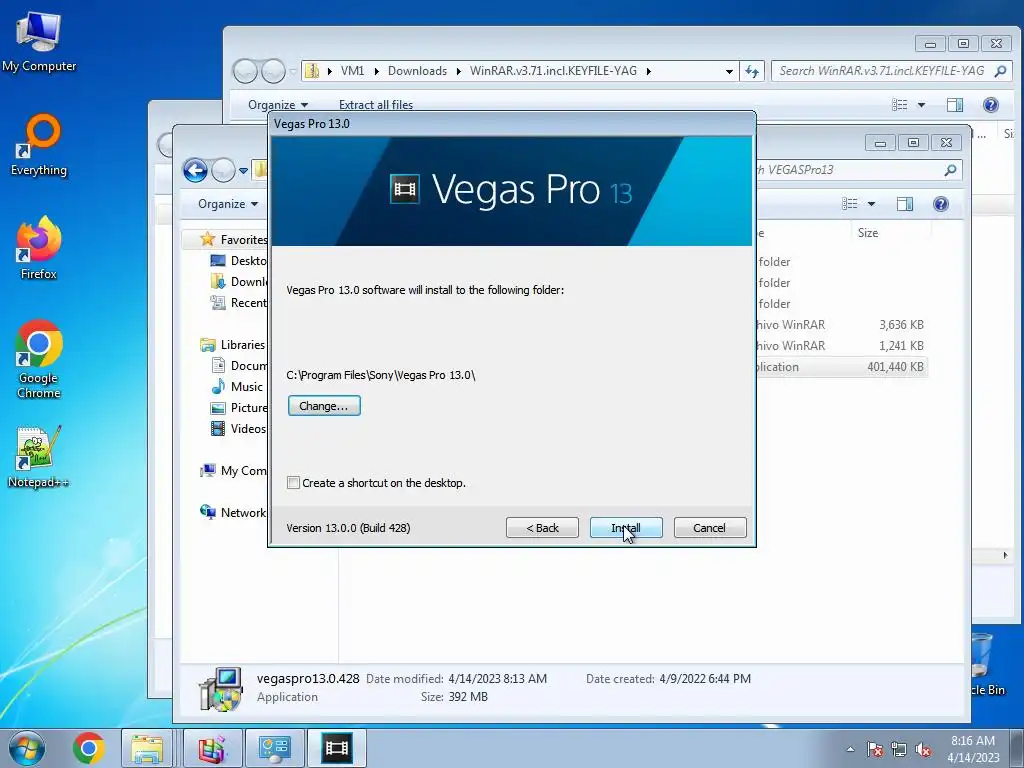
Task: Click Forward button in WinRAR folder window
Action: point(273,71)
